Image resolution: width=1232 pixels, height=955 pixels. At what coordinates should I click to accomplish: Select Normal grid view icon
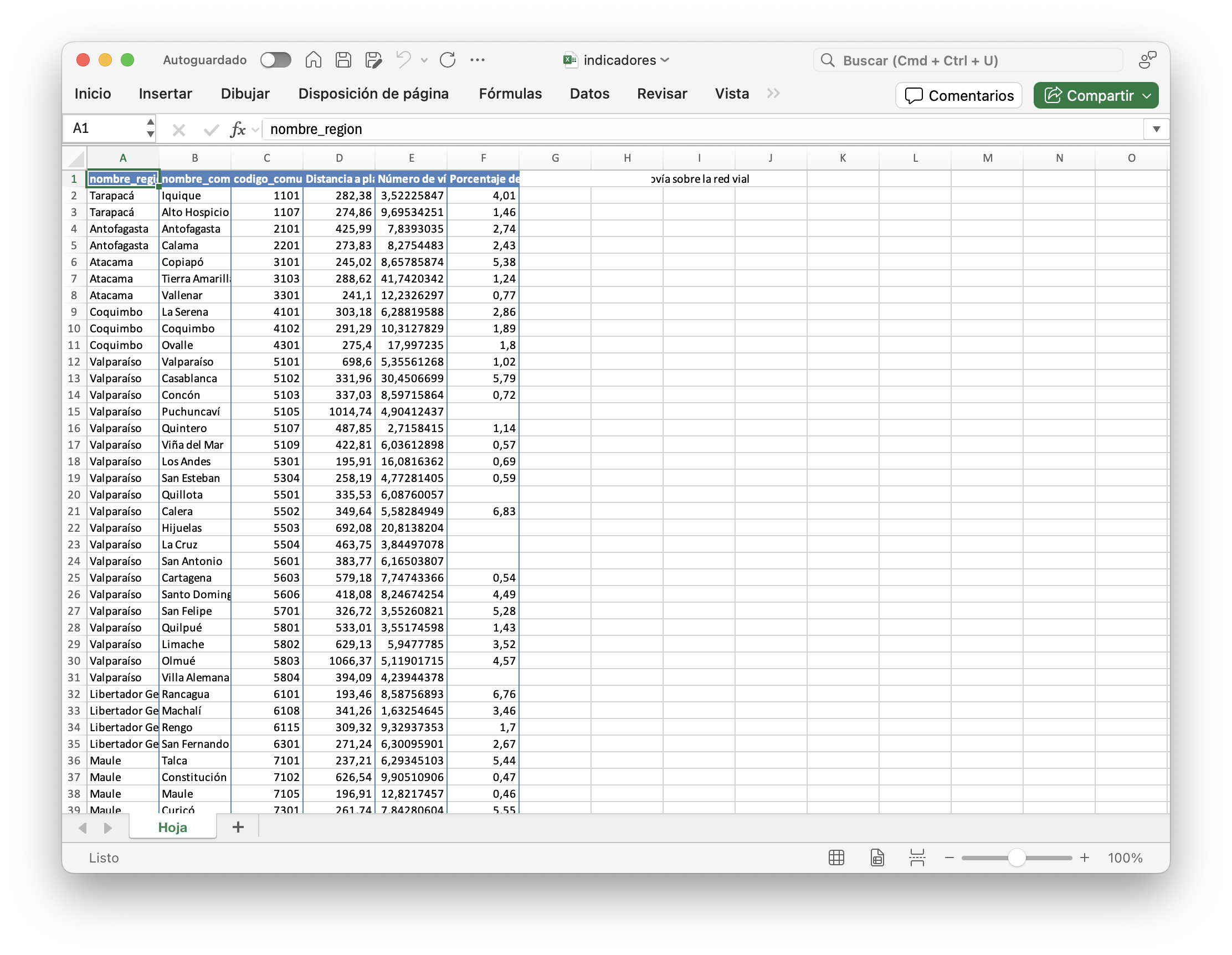[x=836, y=858]
